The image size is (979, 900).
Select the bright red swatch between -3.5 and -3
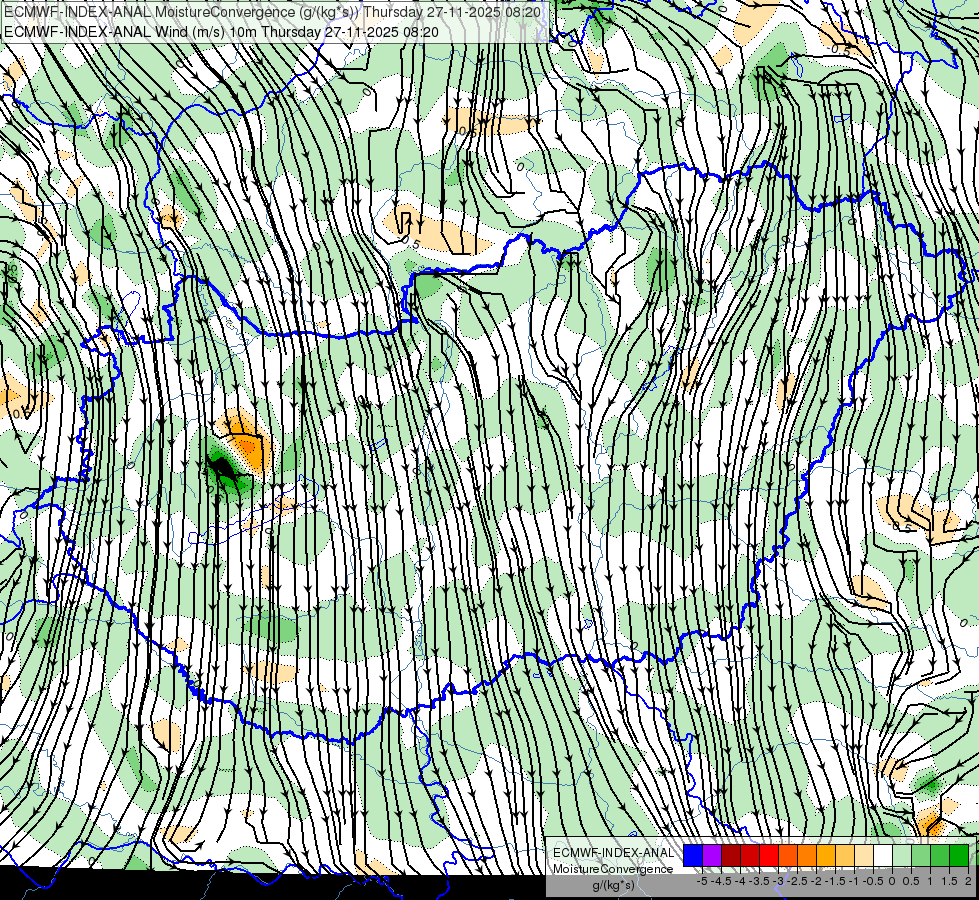click(x=769, y=856)
